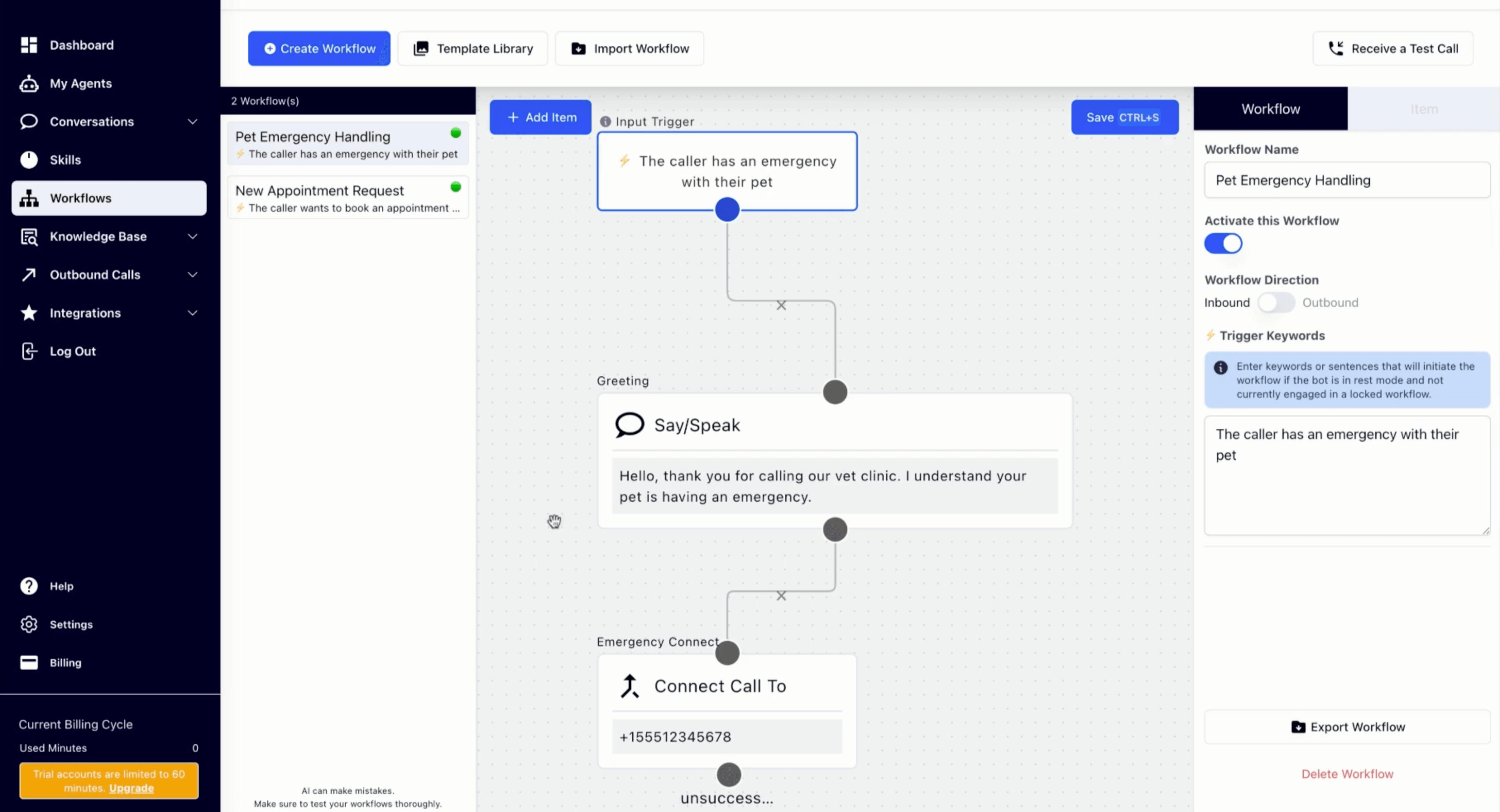Select the Input Trigger node card

click(x=727, y=171)
